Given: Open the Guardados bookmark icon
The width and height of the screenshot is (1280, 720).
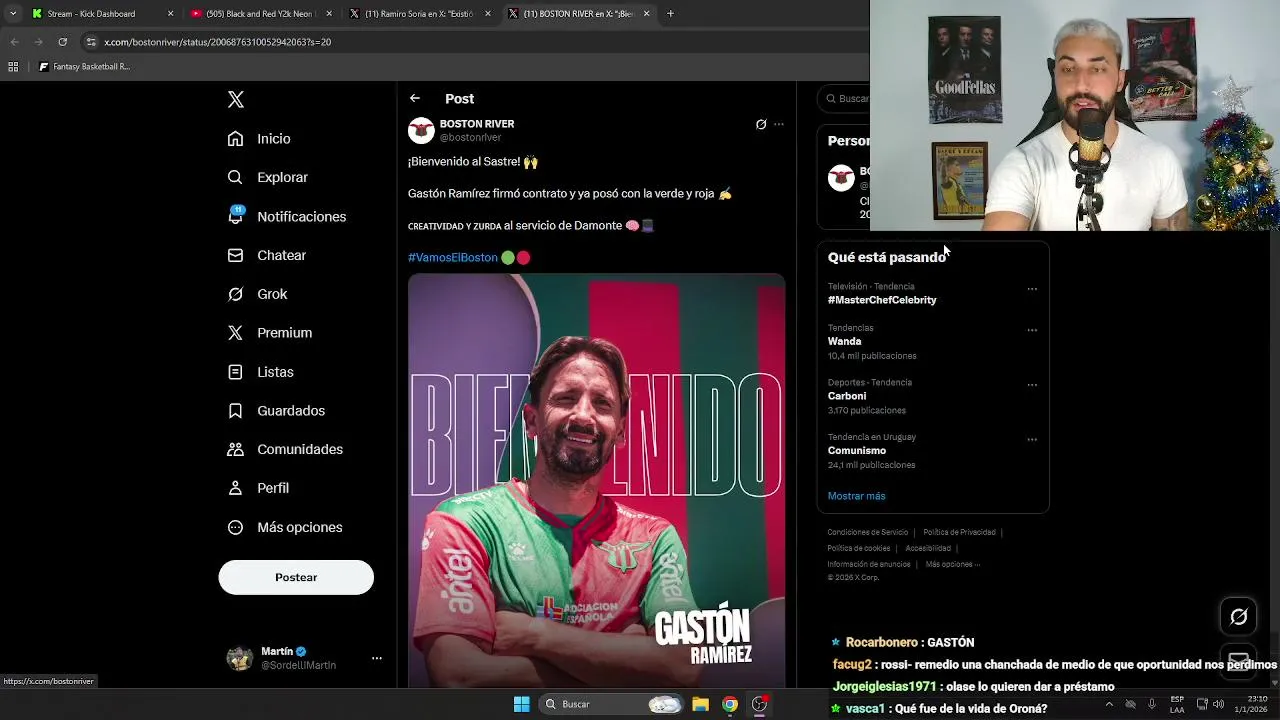Looking at the screenshot, I should [x=235, y=411].
